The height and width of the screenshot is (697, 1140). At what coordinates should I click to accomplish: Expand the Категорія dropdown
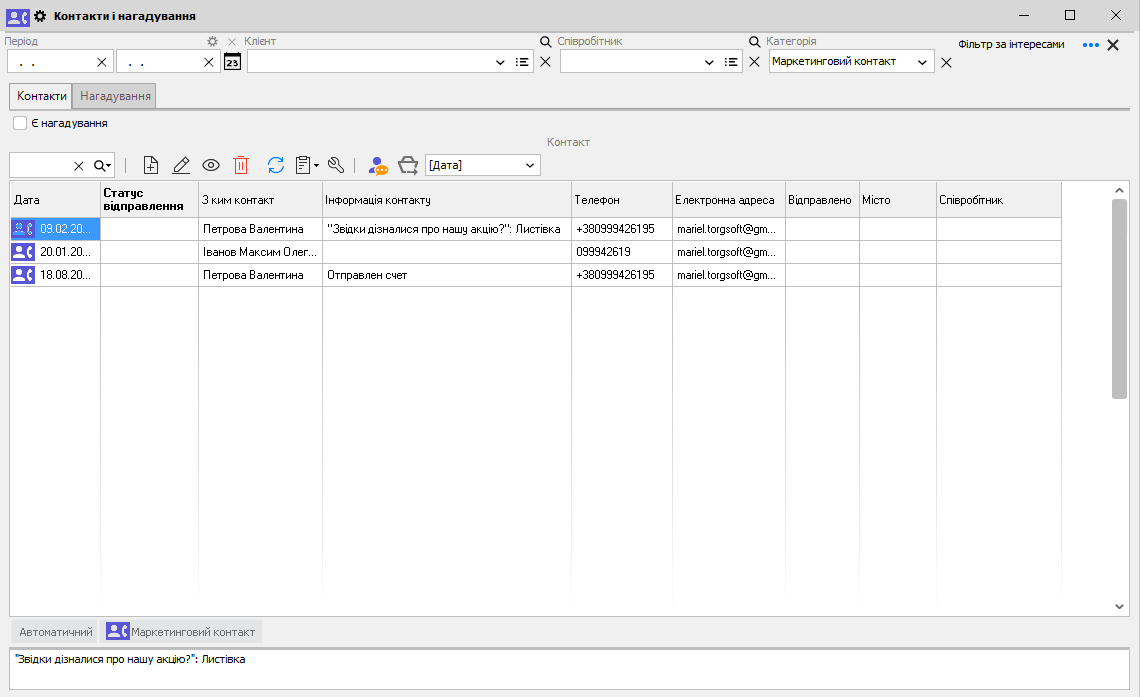pos(922,62)
